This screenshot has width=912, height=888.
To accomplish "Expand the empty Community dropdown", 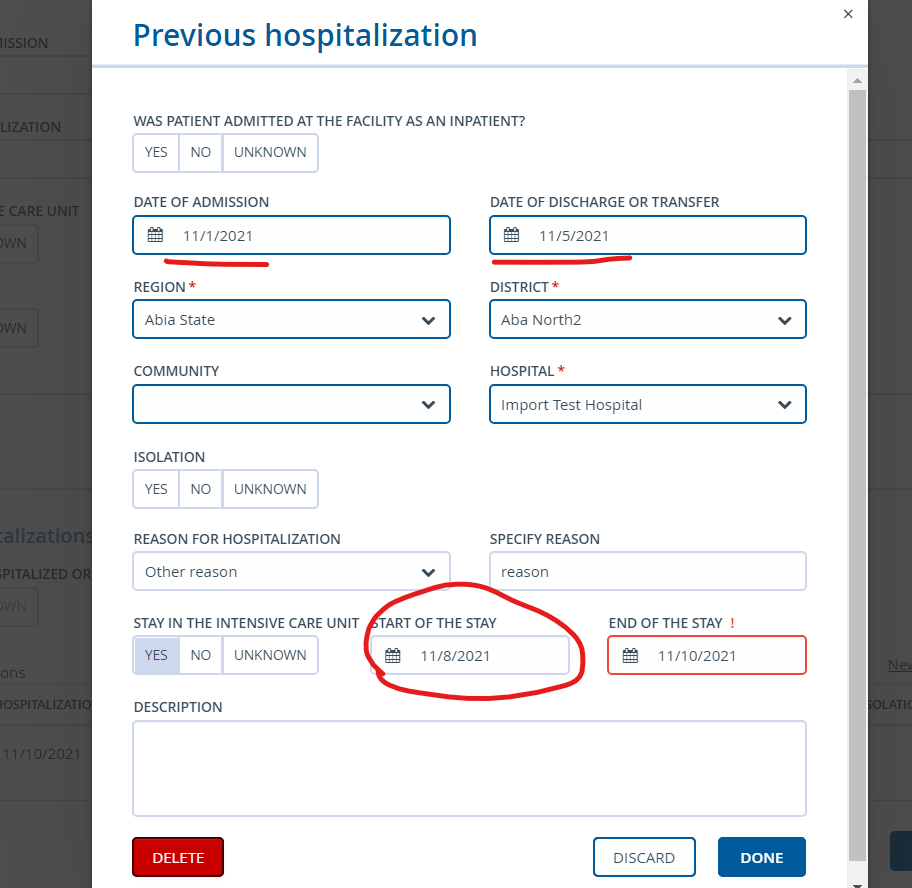I will point(291,404).
